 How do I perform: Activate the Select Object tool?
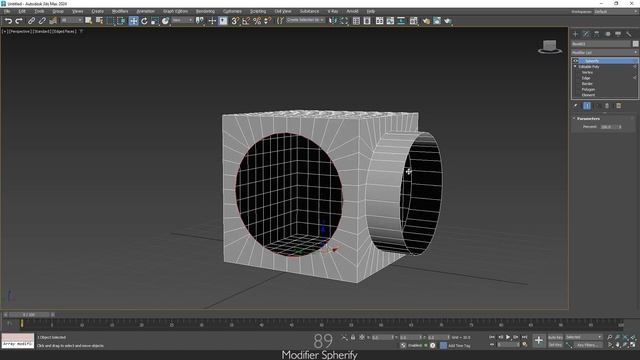89,21
